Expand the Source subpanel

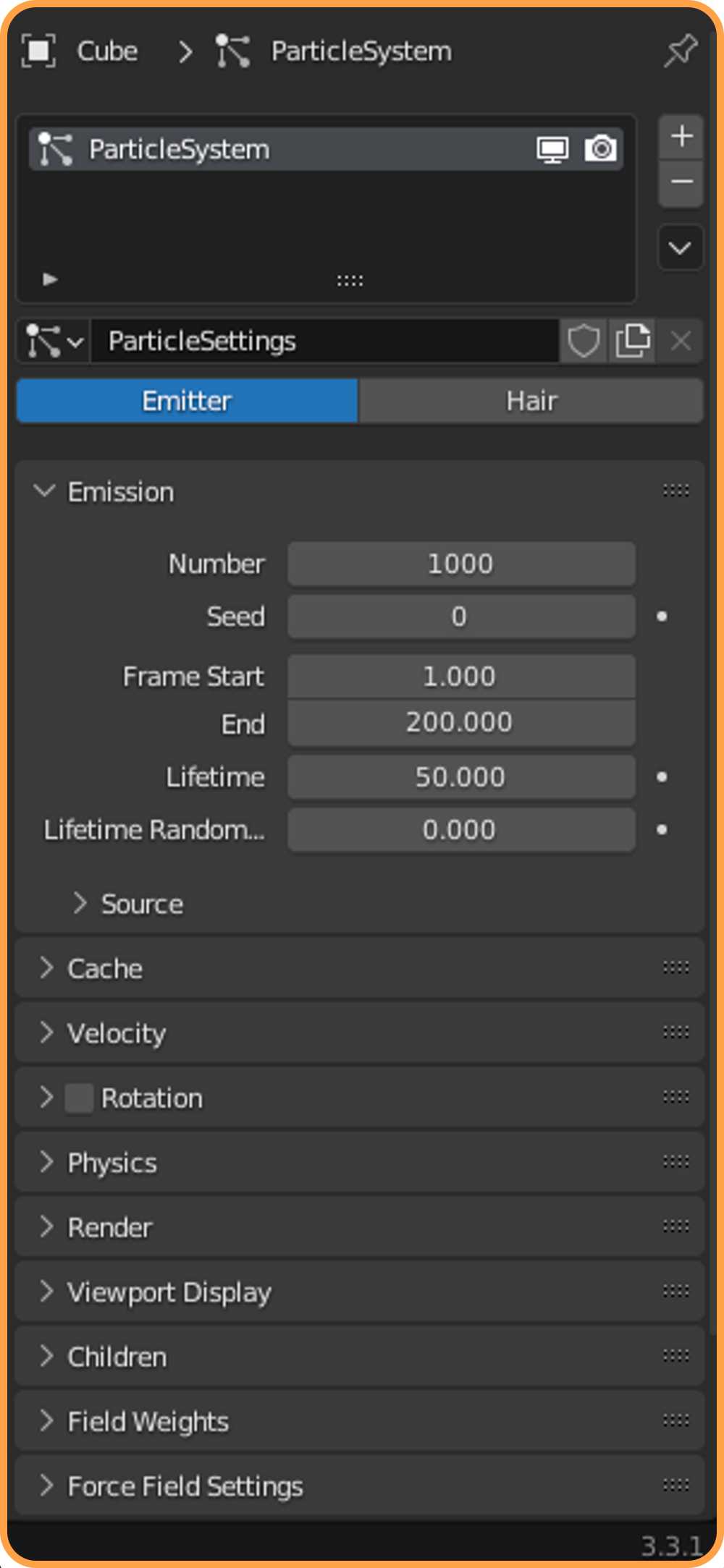(x=142, y=904)
